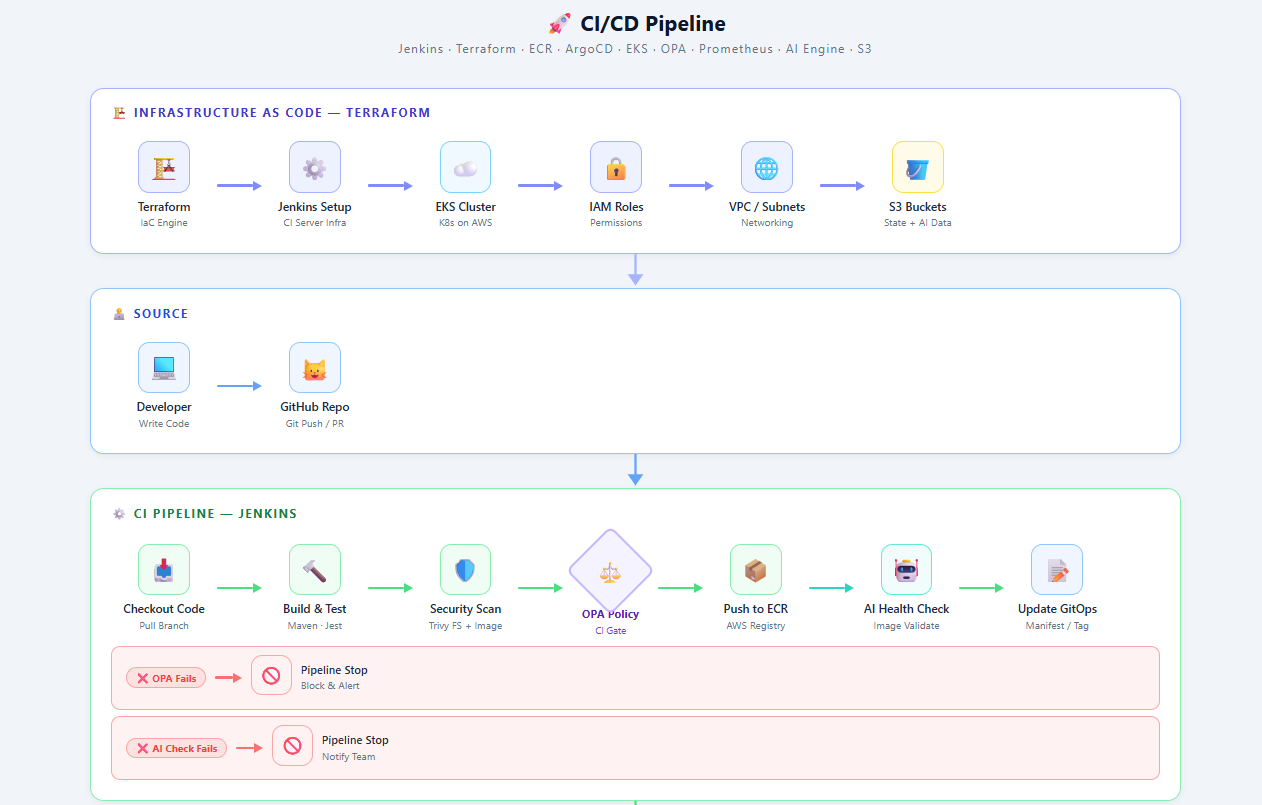Click the OPA Policy label
This screenshot has height=805, width=1262.
pos(611,614)
